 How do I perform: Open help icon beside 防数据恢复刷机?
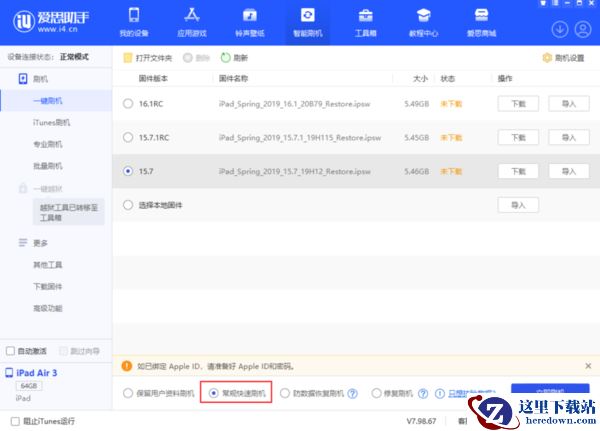coord(353,393)
